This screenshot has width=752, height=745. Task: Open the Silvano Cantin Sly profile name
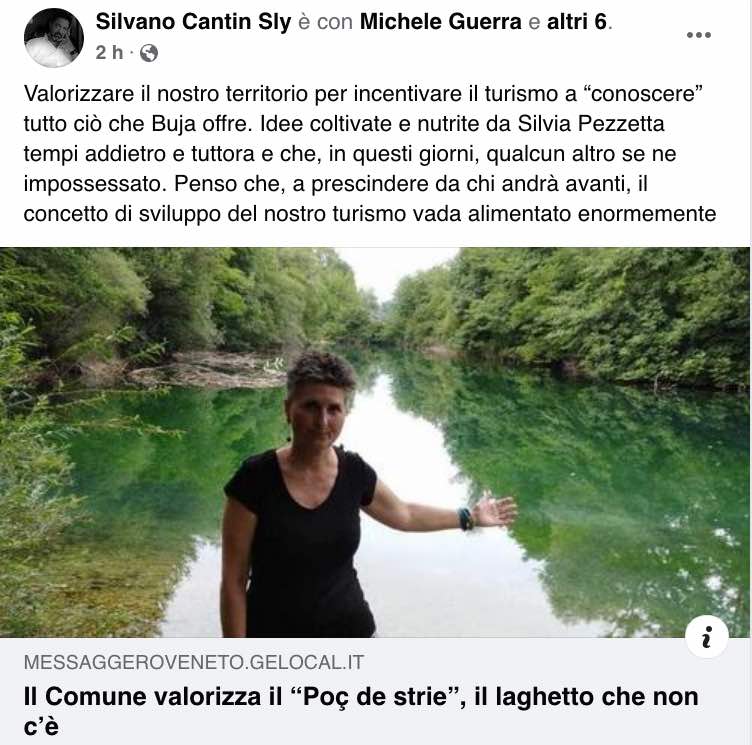pyautogui.click(x=193, y=22)
